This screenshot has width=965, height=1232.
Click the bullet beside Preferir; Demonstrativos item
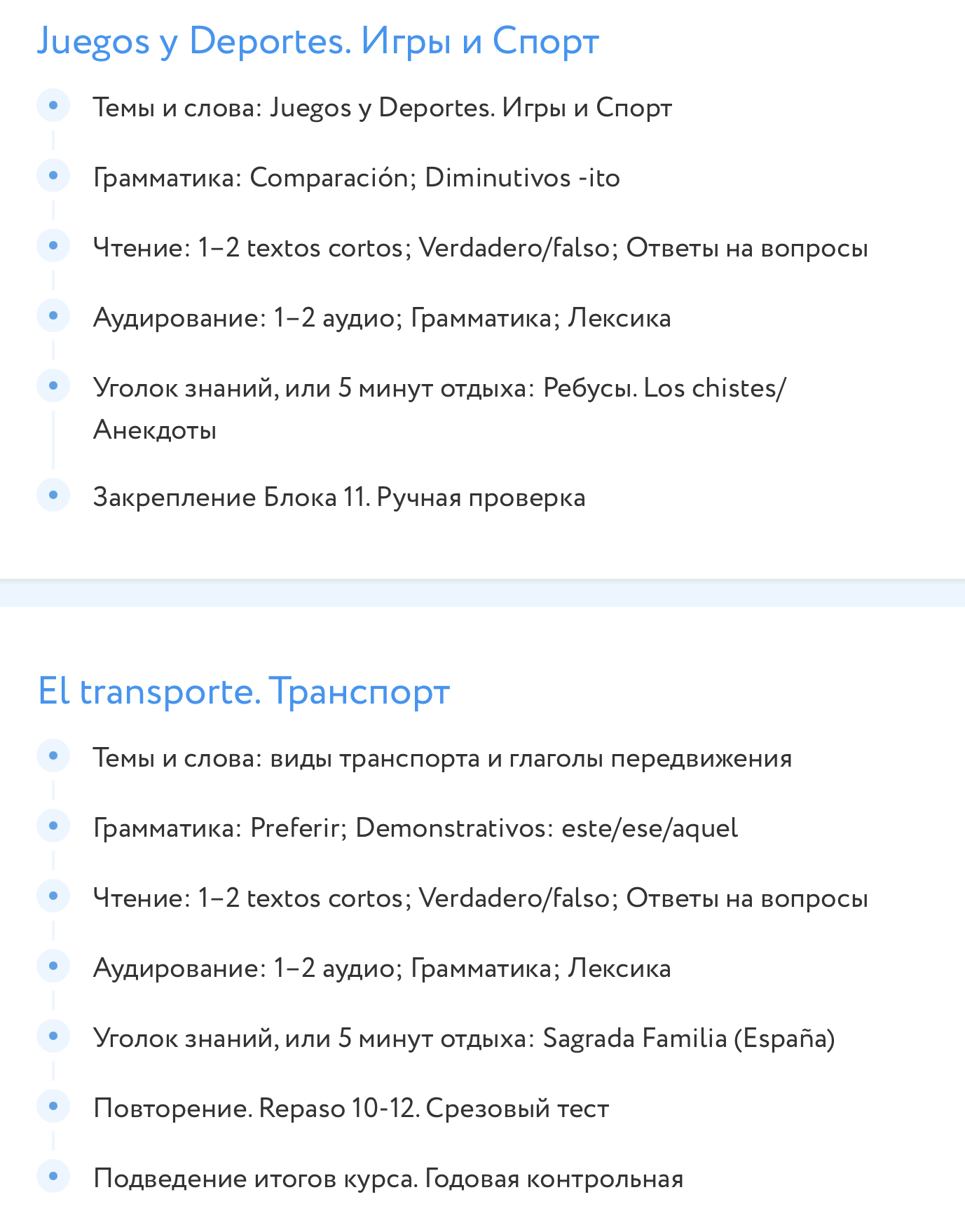[x=53, y=826]
